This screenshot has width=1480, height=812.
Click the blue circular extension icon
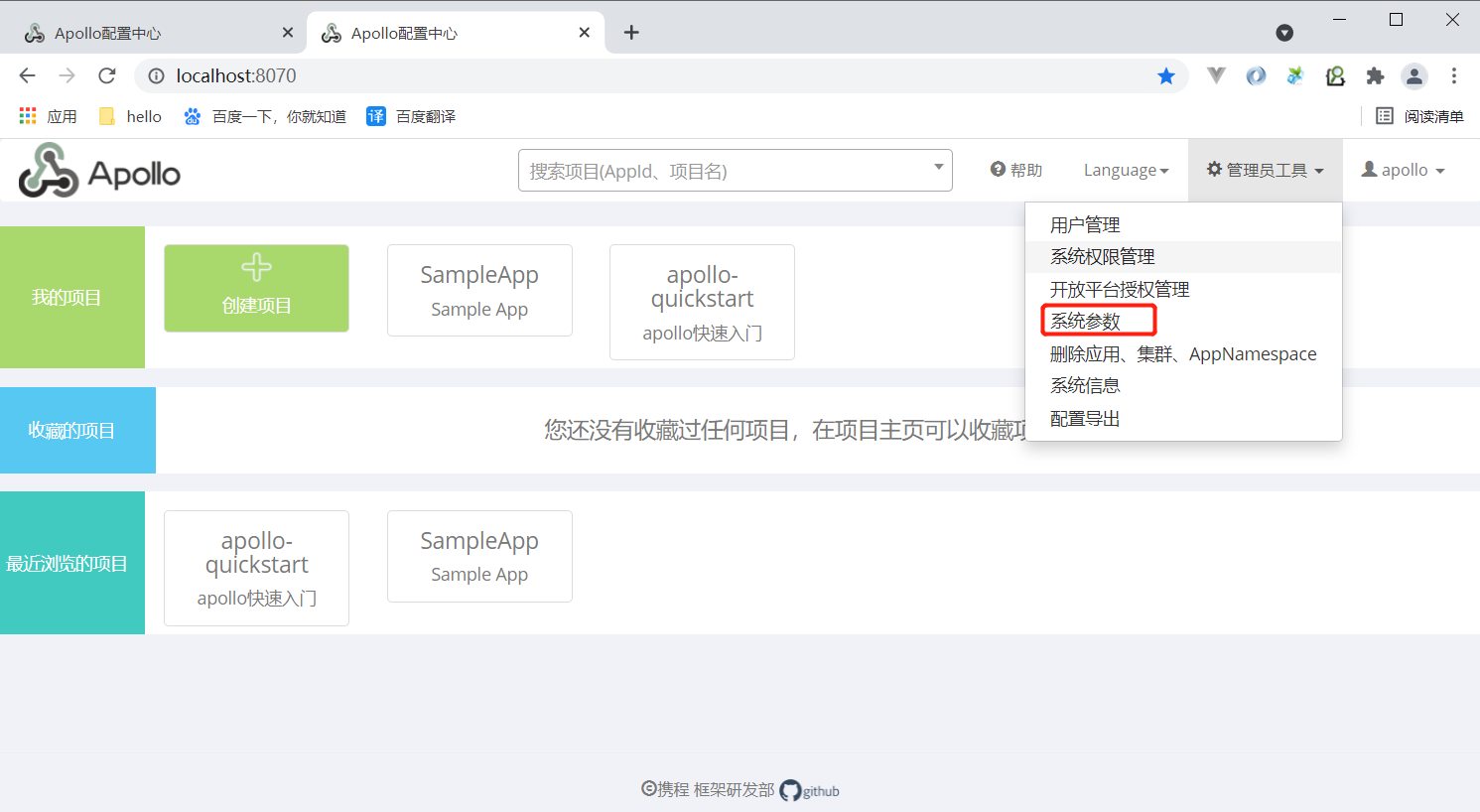1256,75
